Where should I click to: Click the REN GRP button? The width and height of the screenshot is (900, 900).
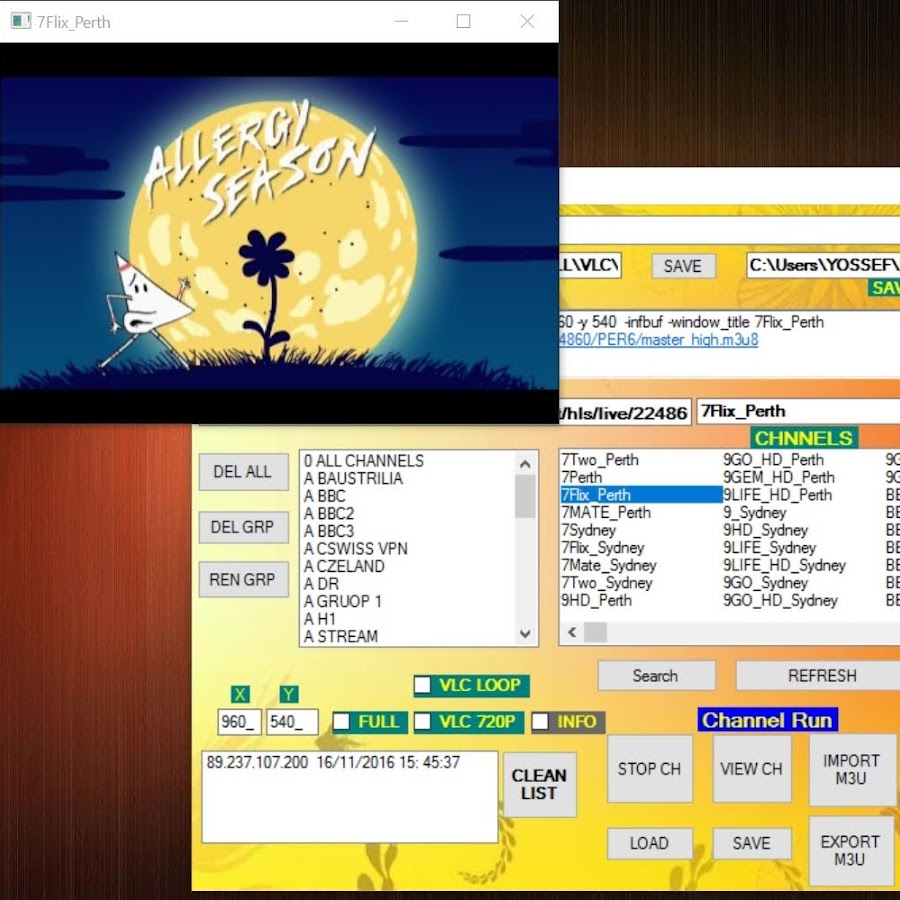241,580
